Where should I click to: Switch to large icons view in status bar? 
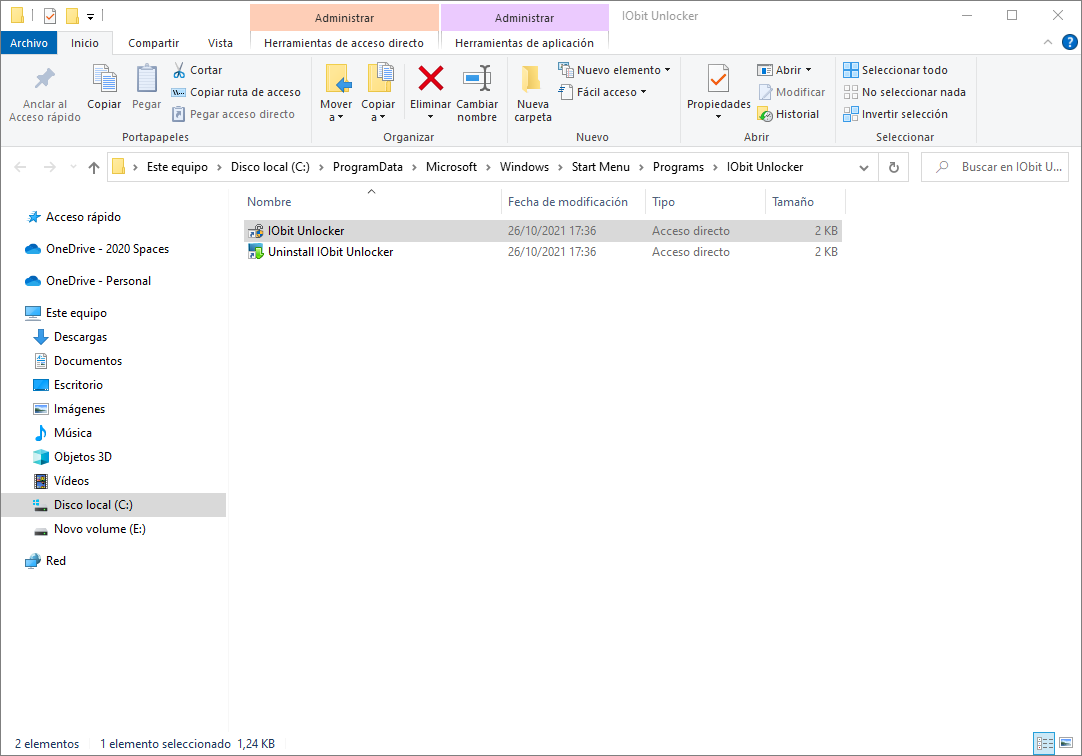1066,743
